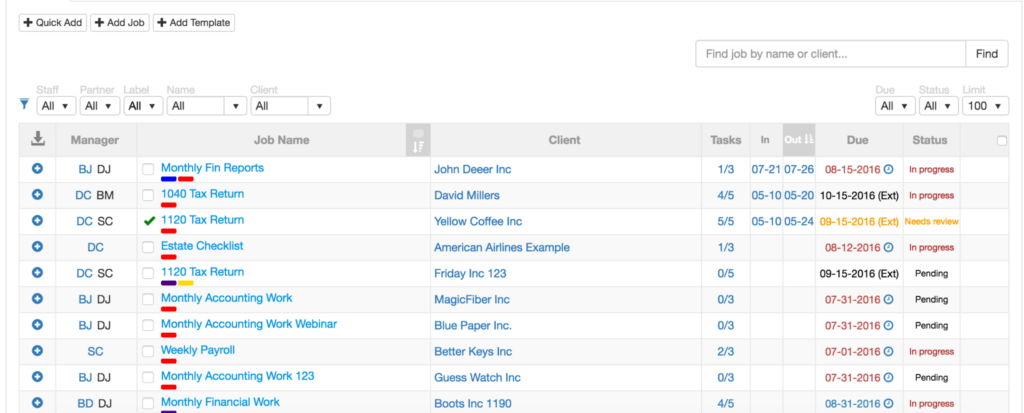Click the 09-15-2016 (Ext) due date in orange
Viewport: 1024px width, 413px height.
click(x=859, y=222)
